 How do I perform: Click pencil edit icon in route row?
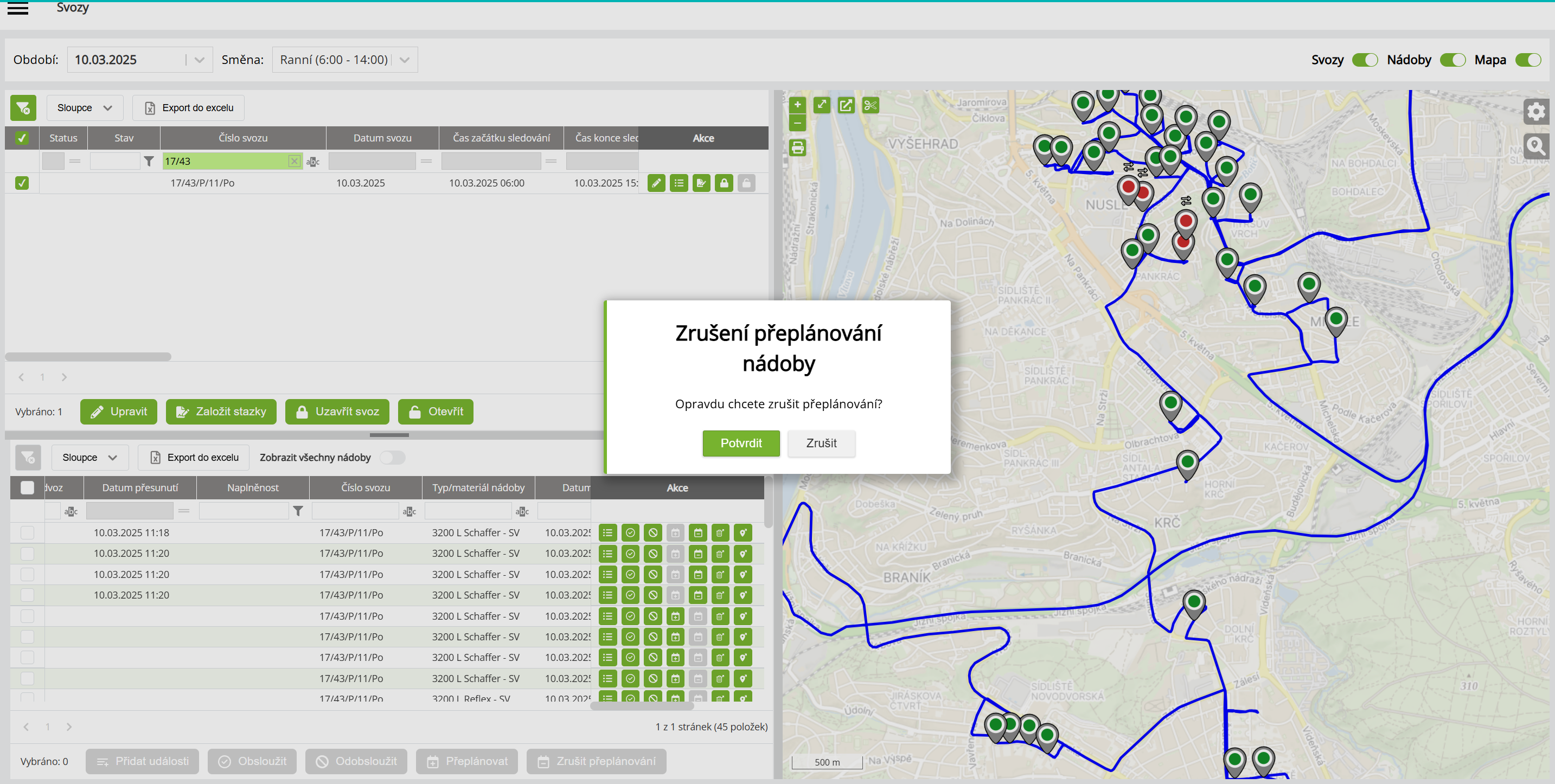click(656, 183)
